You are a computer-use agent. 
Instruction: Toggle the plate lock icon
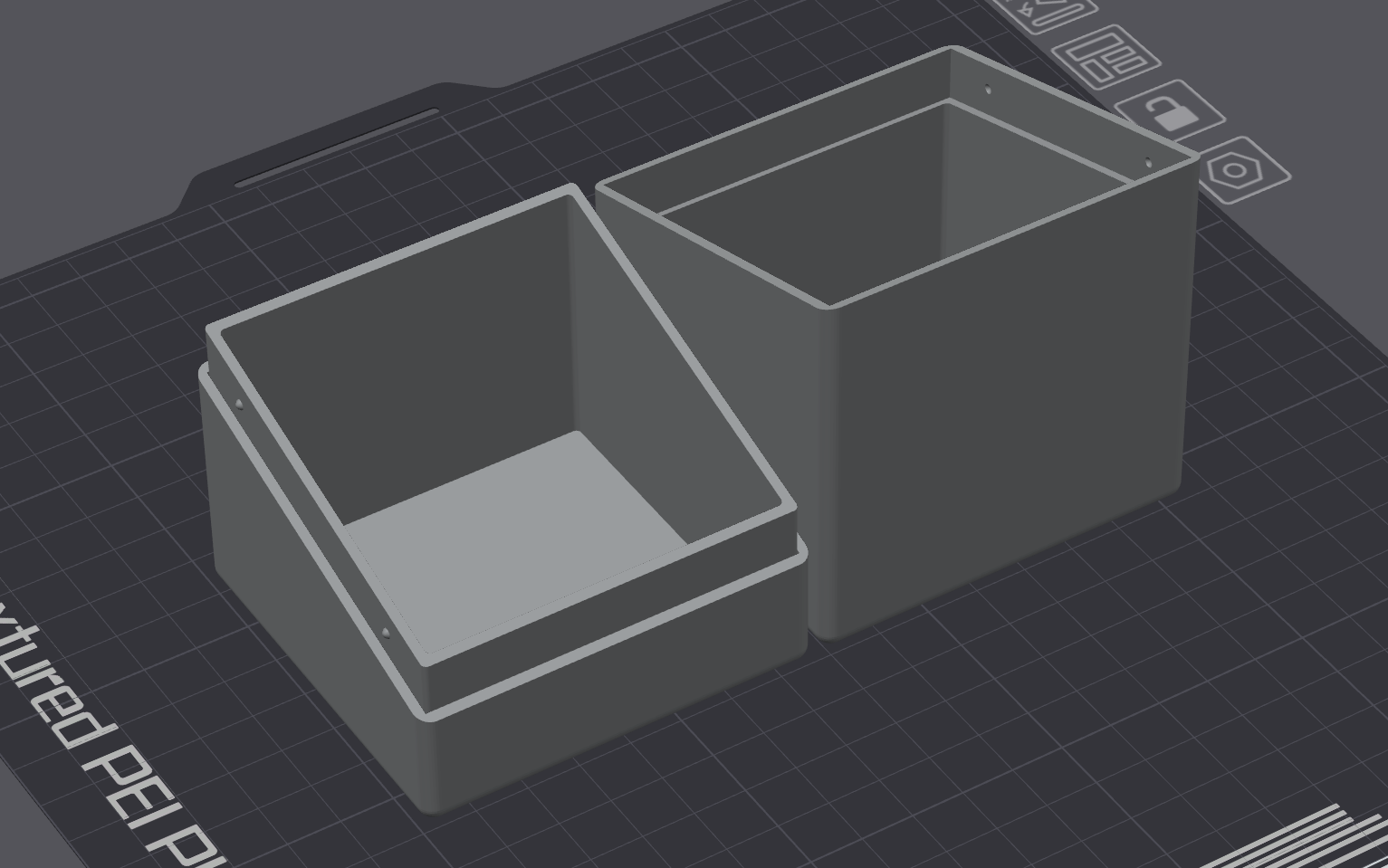coord(1170,113)
